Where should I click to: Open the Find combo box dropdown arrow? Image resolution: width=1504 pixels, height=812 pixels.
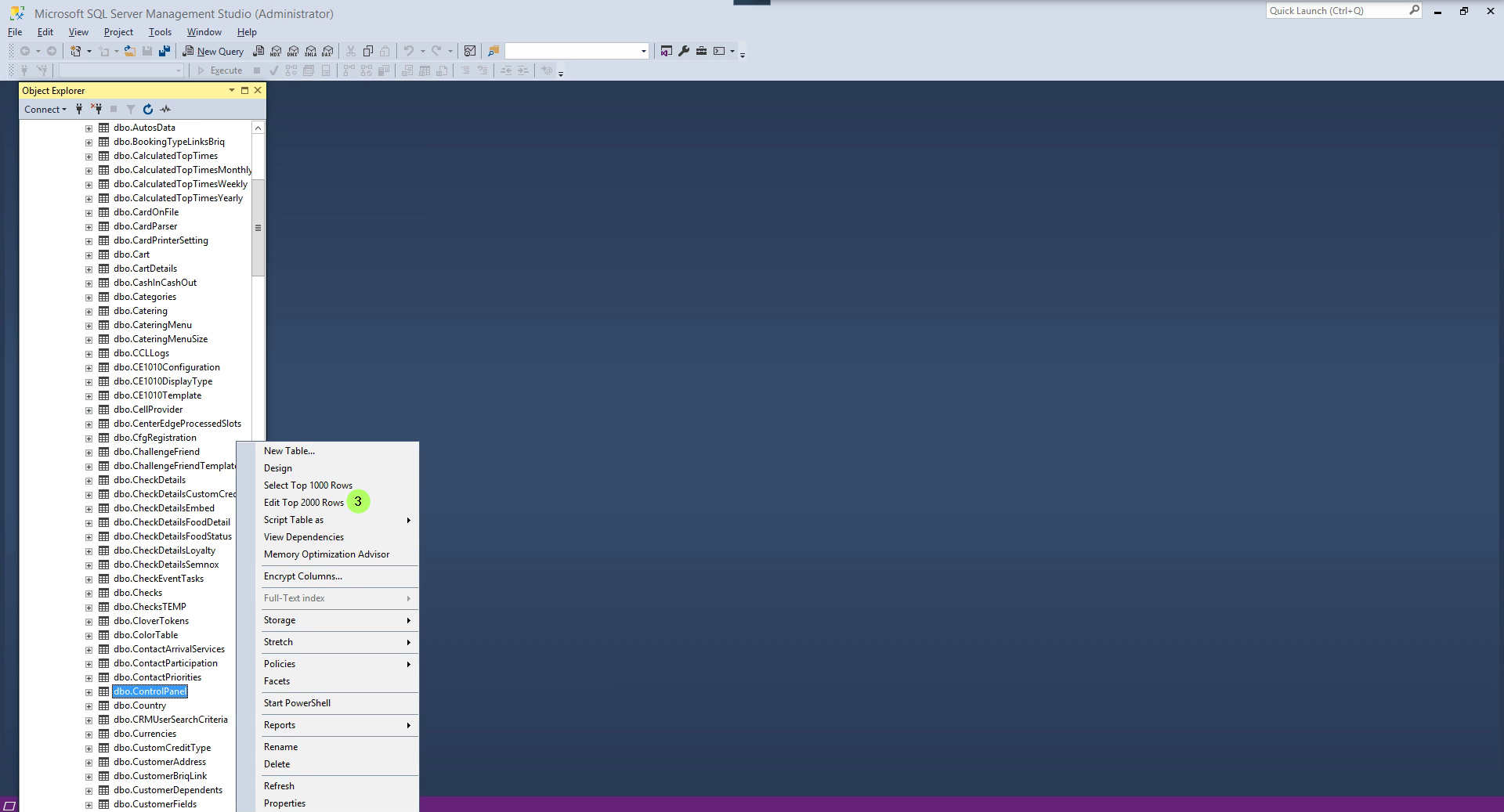[x=644, y=51]
